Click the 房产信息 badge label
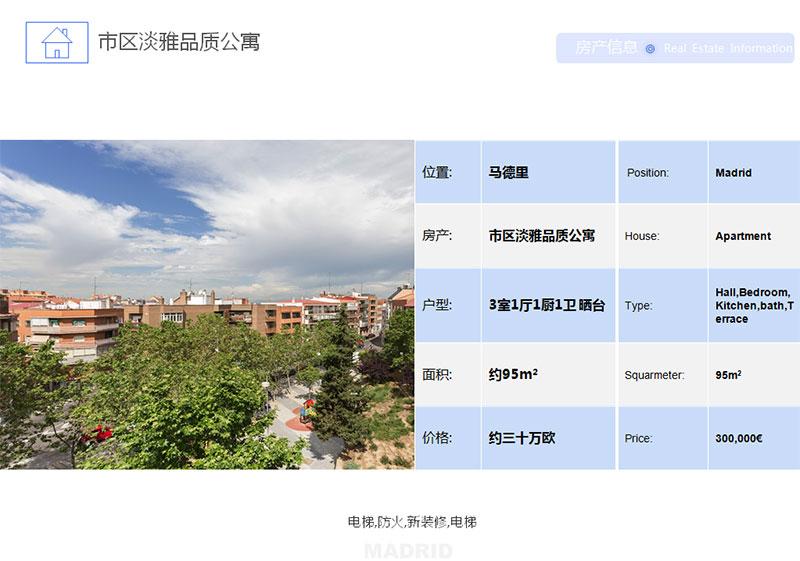 pos(606,47)
